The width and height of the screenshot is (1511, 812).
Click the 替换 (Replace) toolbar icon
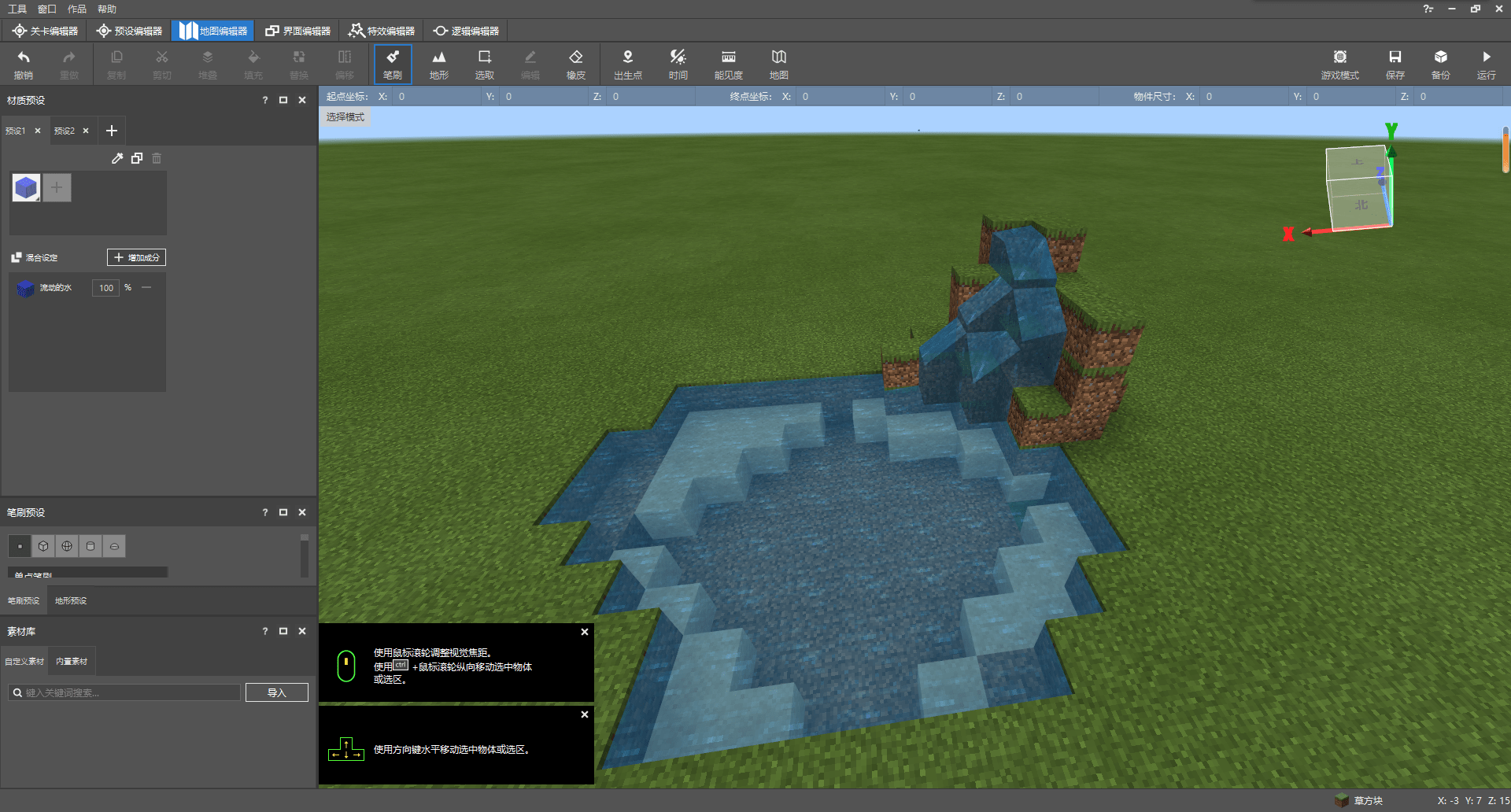299,65
